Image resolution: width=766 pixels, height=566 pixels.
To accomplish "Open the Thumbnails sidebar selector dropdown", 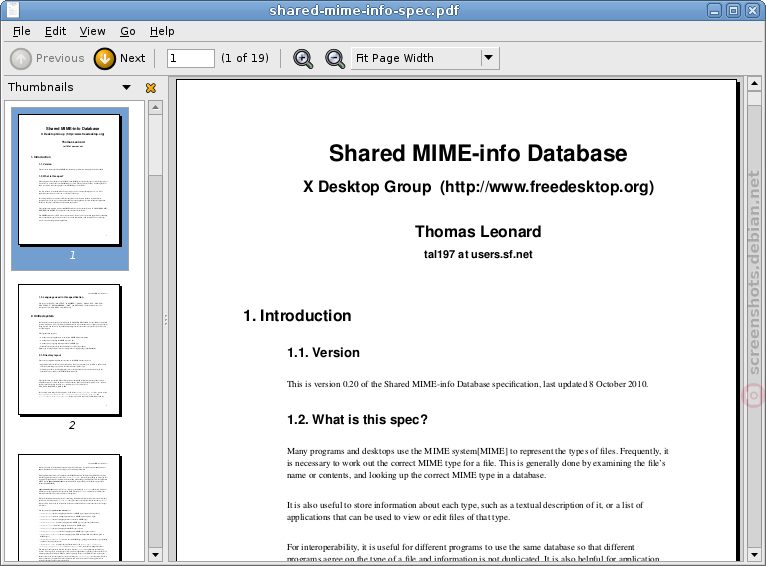I will [126, 87].
